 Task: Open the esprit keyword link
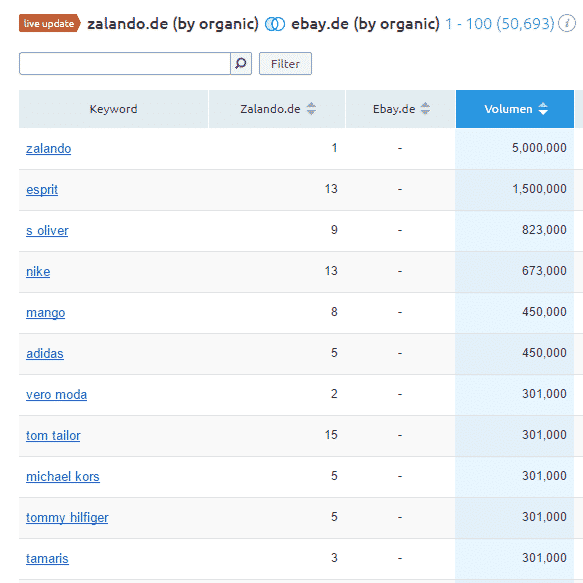42,190
